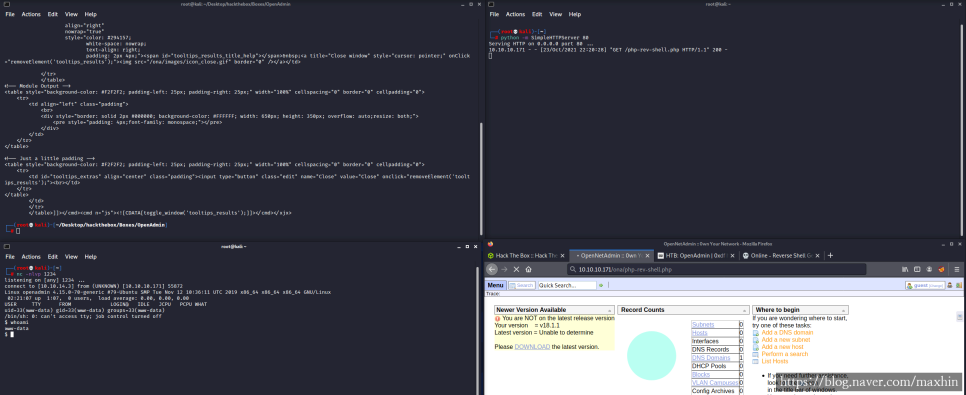Open a new Firefox tab with plus
966x395 pixels.
pyautogui.click(x=830, y=255)
